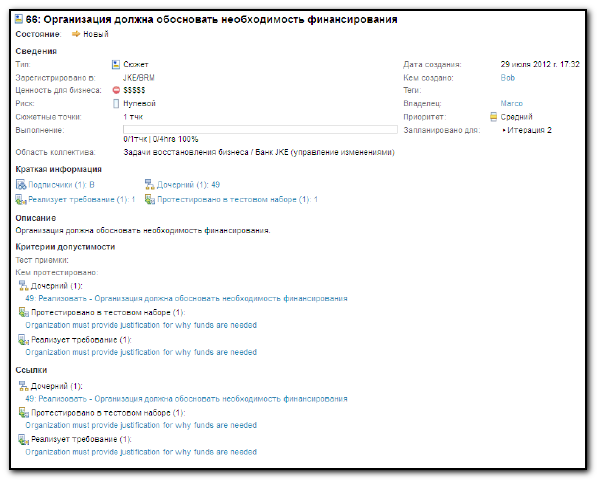Click the risk icon next to Нулевой
The height and width of the screenshot is (480, 597).
pos(116,104)
